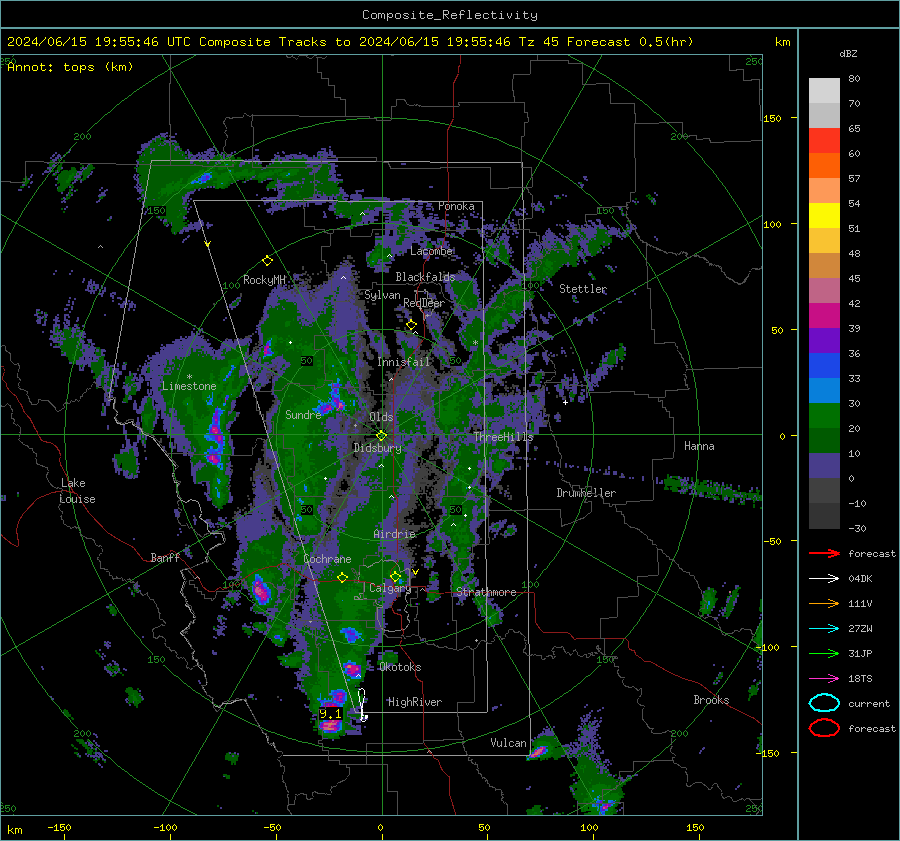The image size is (900, 841).
Task: Click the Vulcan label
Action: 508,743
